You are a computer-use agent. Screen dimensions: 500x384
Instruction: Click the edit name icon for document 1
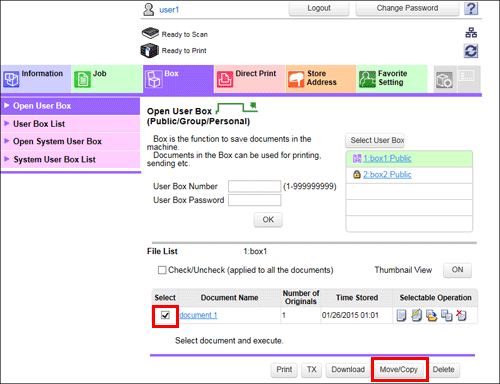416,315
